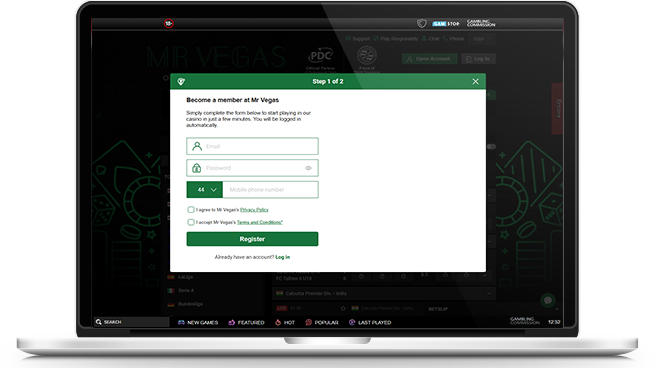The height and width of the screenshot is (368, 654).
Task: Open Support link in background page
Action: pyautogui.click(x=358, y=39)
